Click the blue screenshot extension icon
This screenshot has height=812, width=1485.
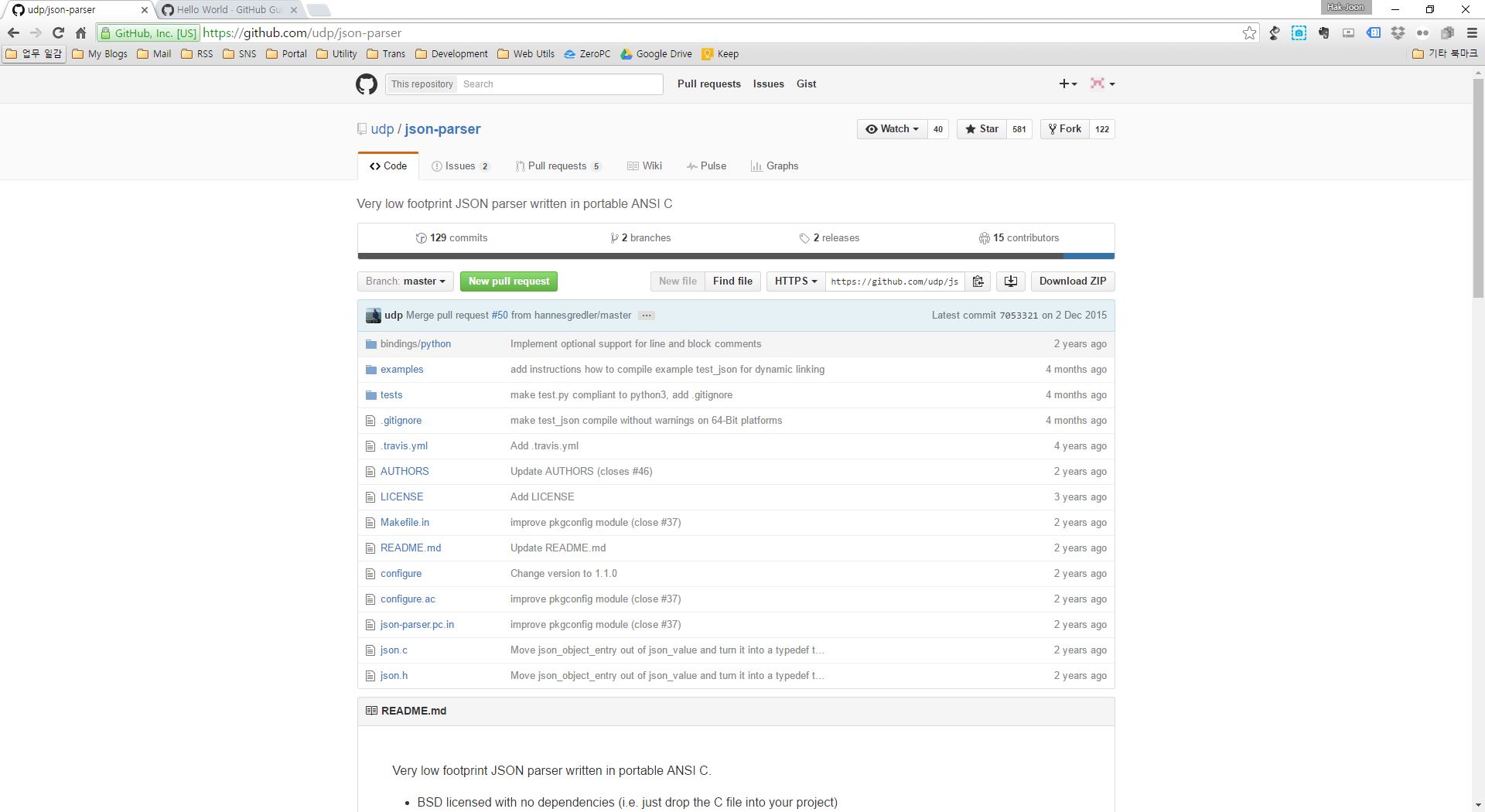pyautogui.click(x=1299, y=32)
